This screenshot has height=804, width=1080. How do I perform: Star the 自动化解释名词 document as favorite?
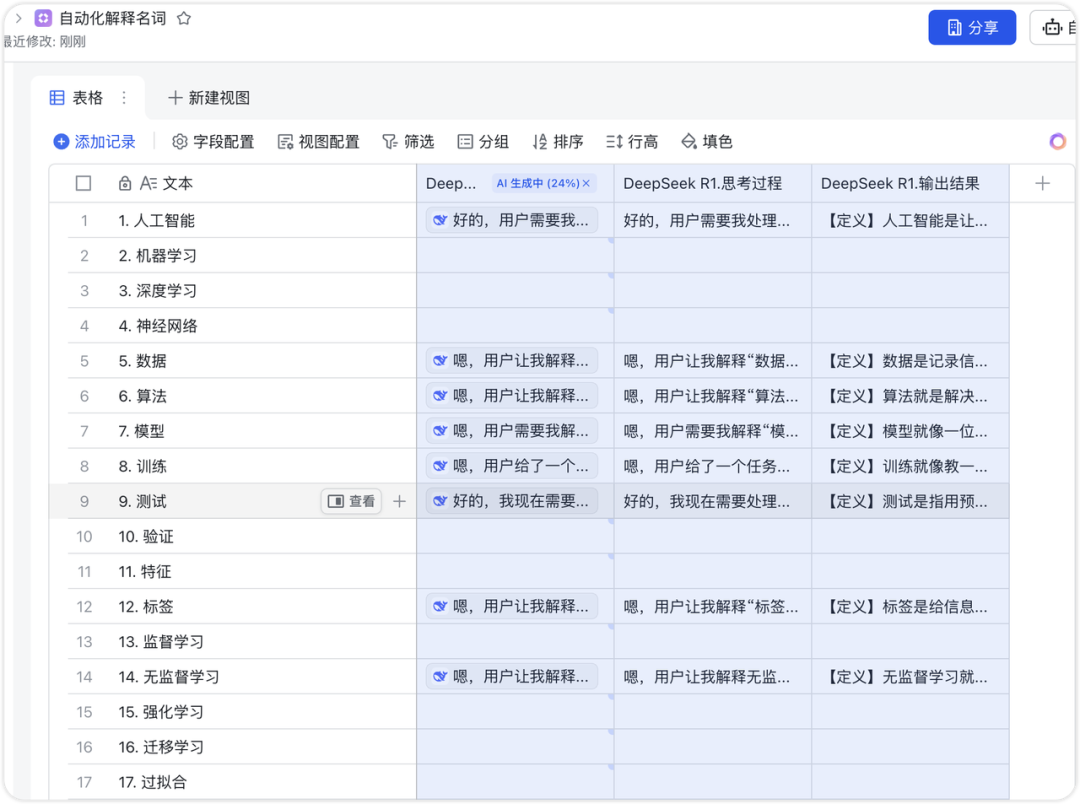tap(184, 19)
